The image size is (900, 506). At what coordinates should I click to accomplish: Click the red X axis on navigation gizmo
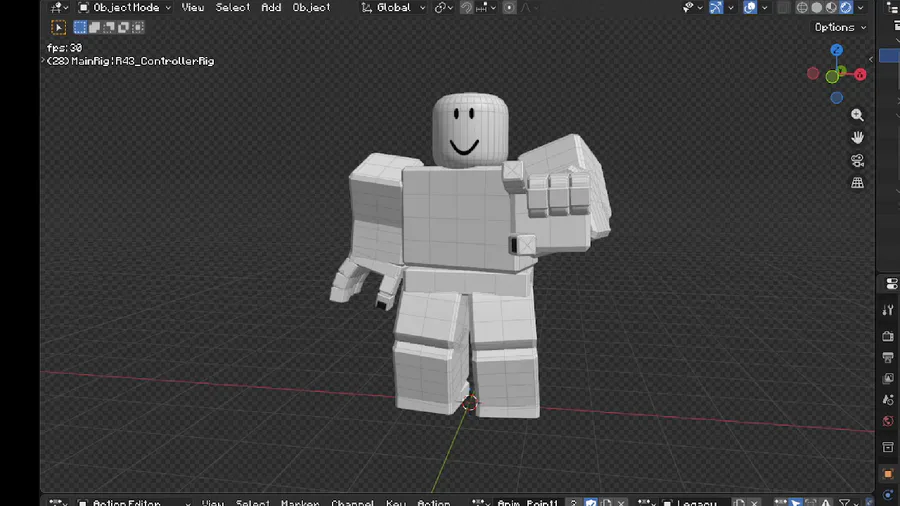[860, 75]
